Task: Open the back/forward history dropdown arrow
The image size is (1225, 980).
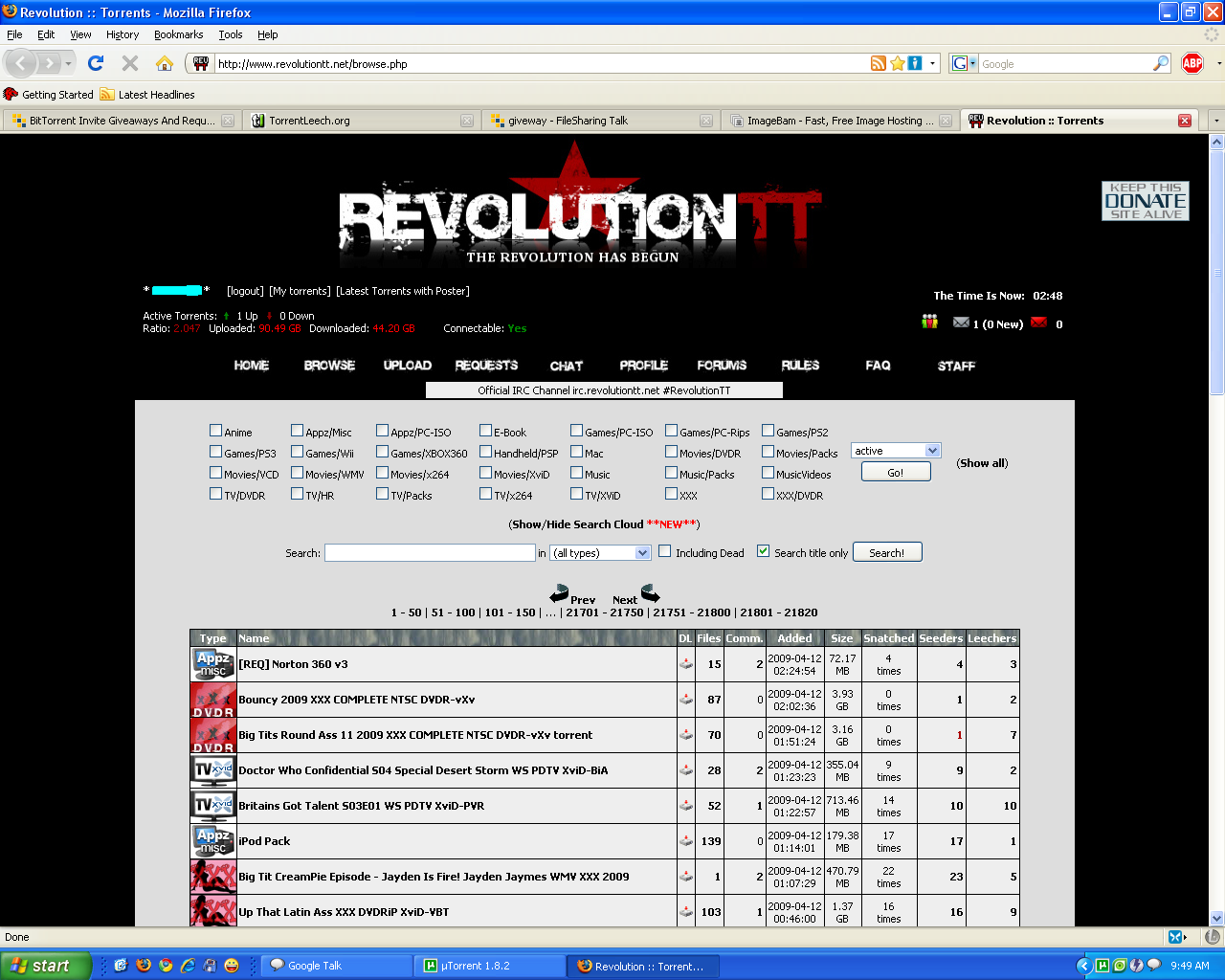Action: pyautogui.click(x=69, y=64)
